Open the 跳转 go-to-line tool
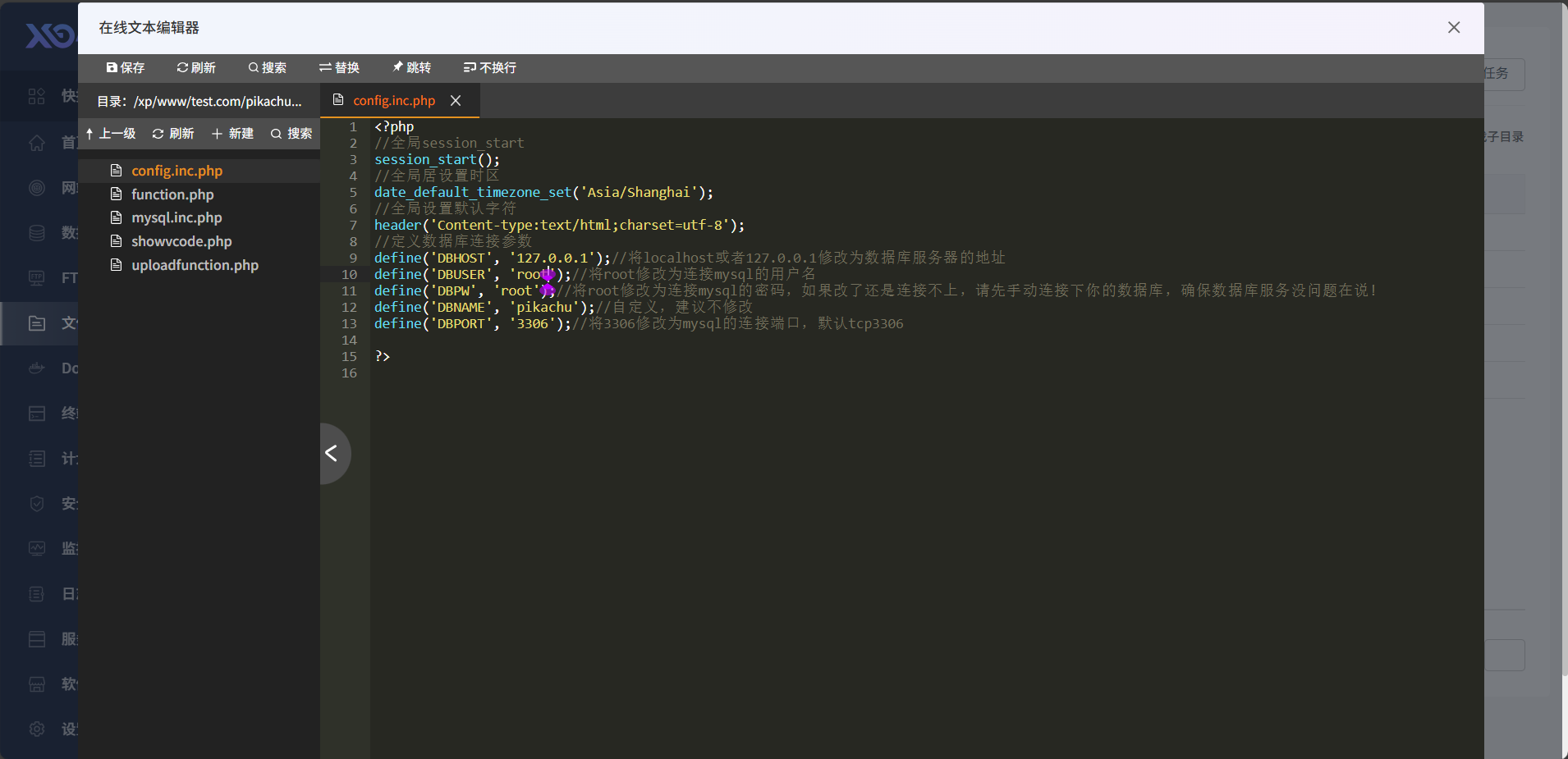This screenshot has height=759, width=1568. point(411,67)
